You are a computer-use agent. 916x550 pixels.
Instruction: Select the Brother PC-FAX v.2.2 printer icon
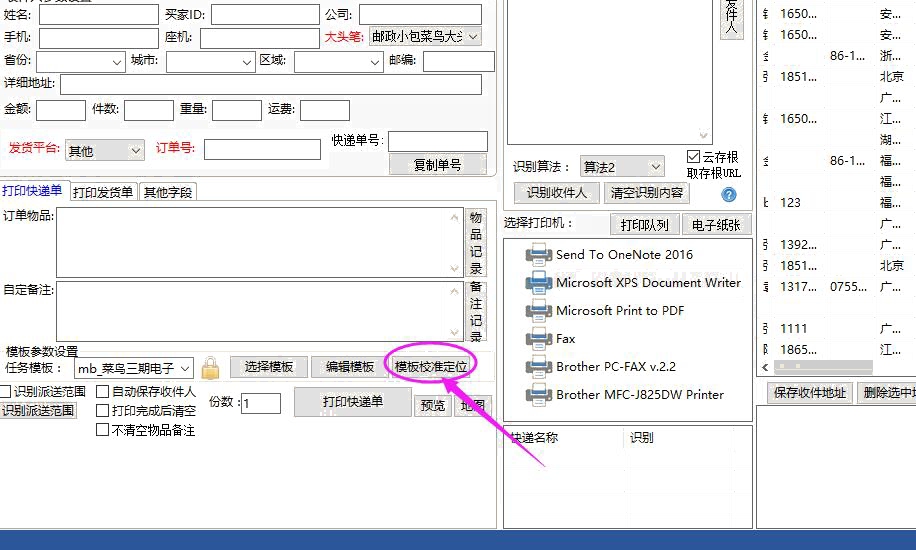click(540, 367)
